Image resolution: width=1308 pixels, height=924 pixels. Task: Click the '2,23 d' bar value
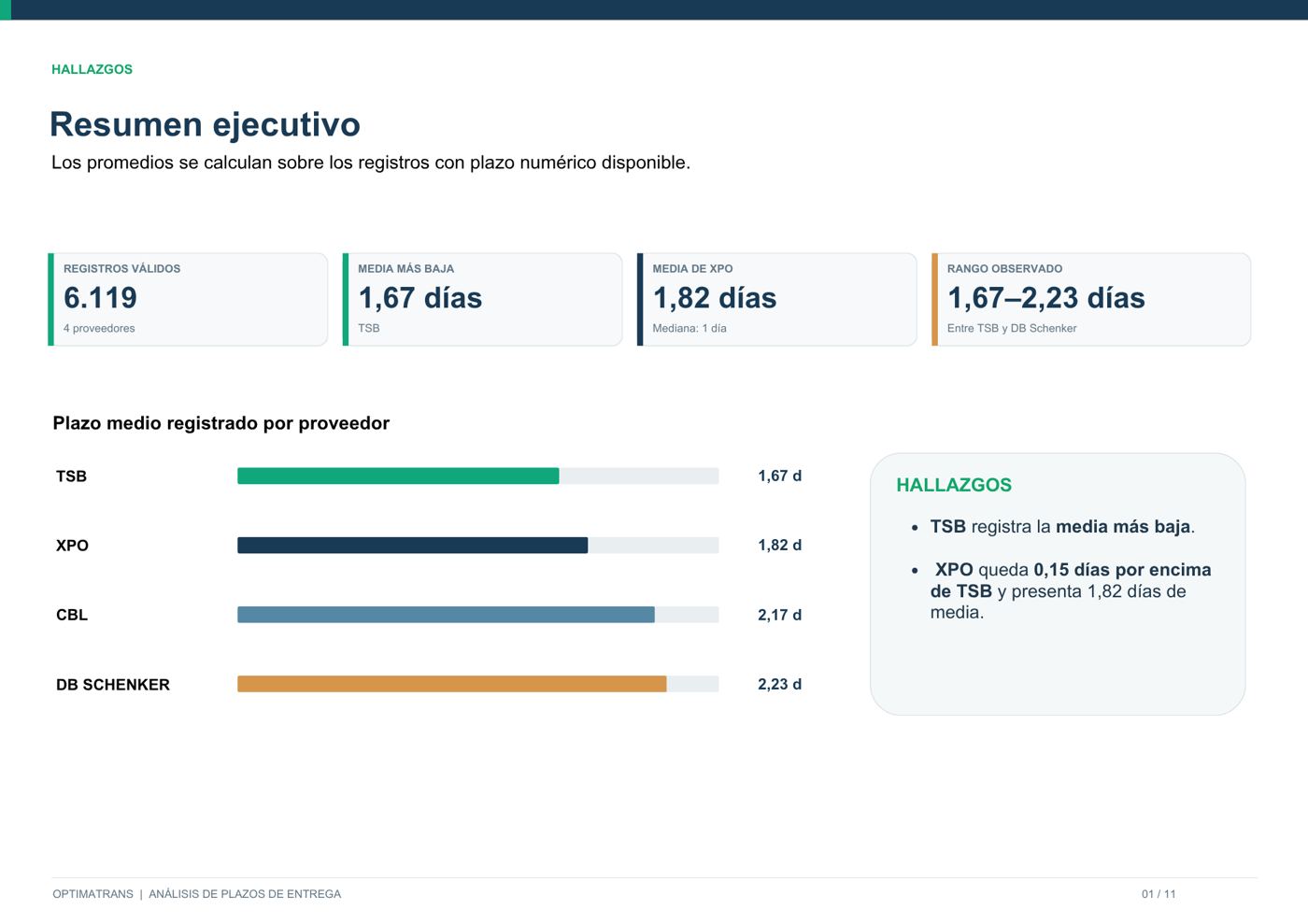click(779, 684)
